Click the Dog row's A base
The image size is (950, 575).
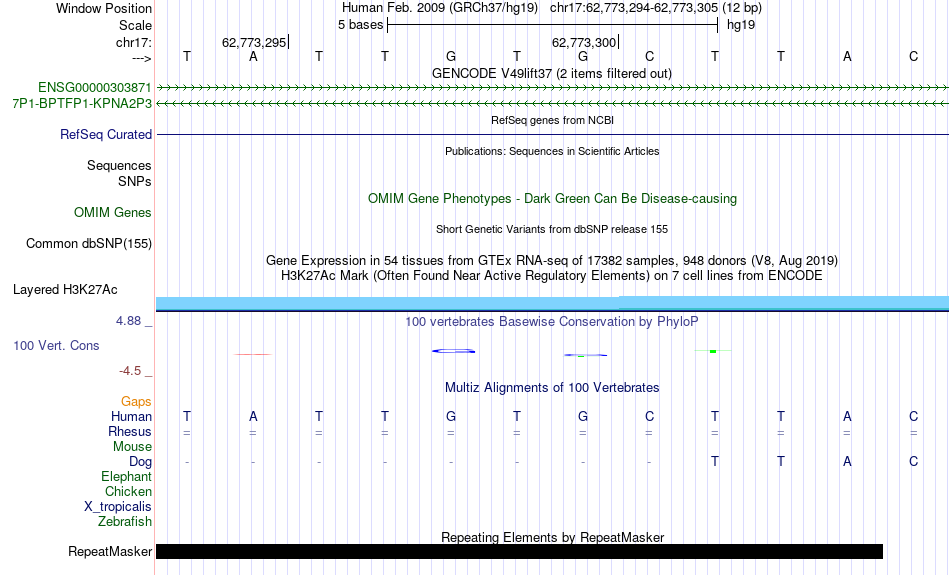coord(847,462)
